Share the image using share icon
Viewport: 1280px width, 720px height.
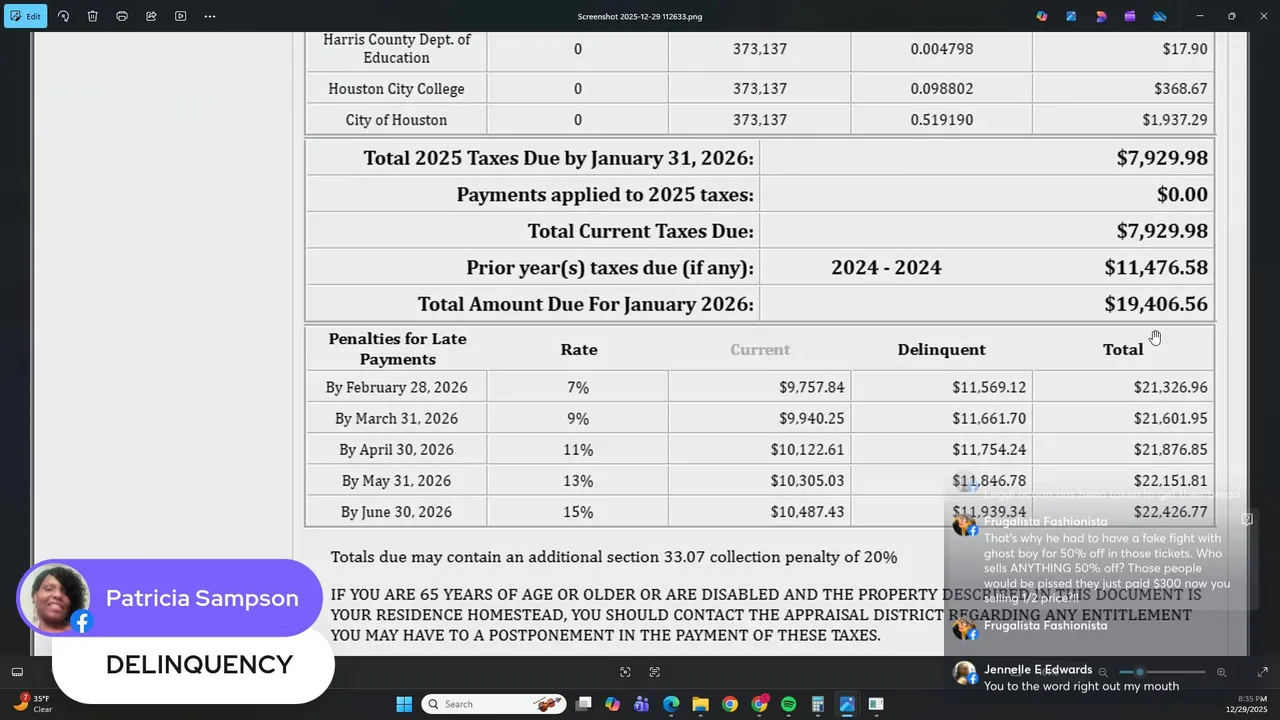pos(151,16)
